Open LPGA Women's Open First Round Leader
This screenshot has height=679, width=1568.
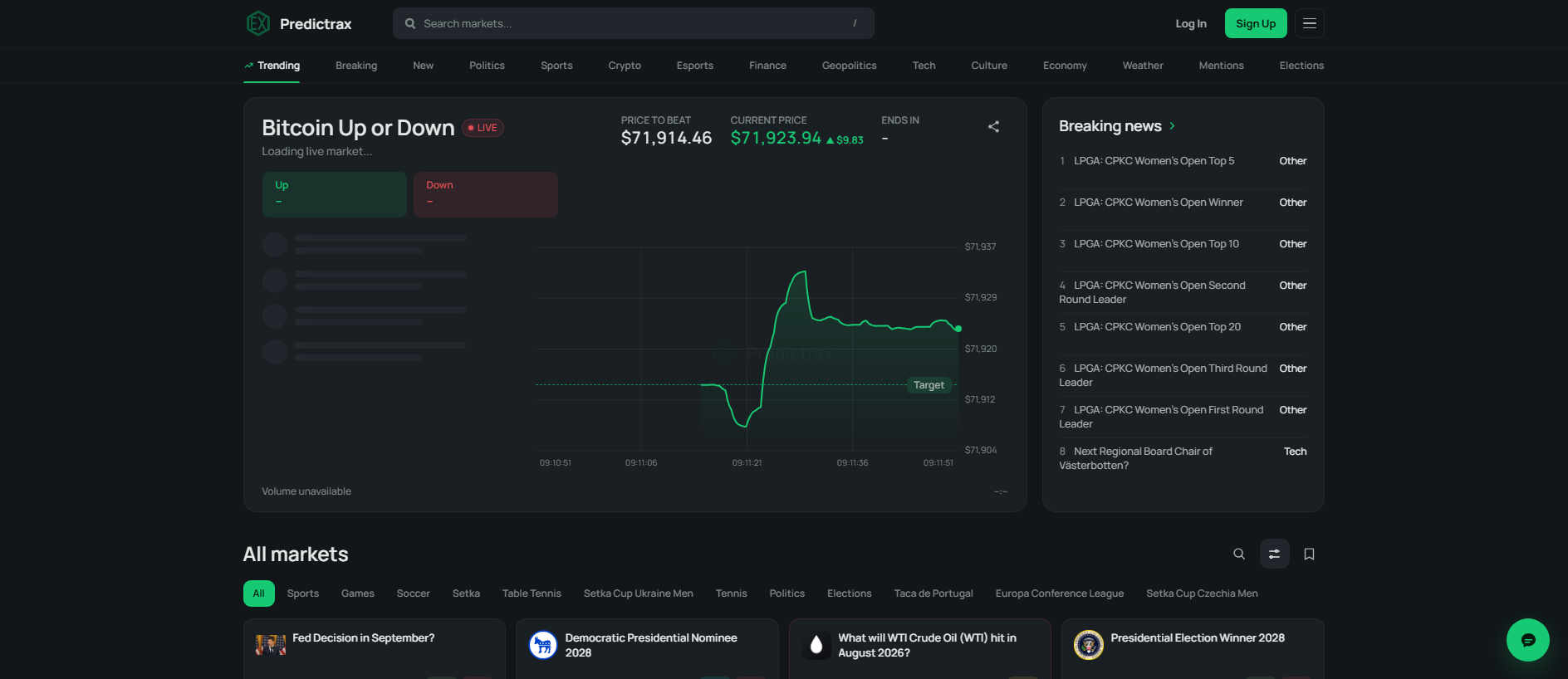point(1161,417)
